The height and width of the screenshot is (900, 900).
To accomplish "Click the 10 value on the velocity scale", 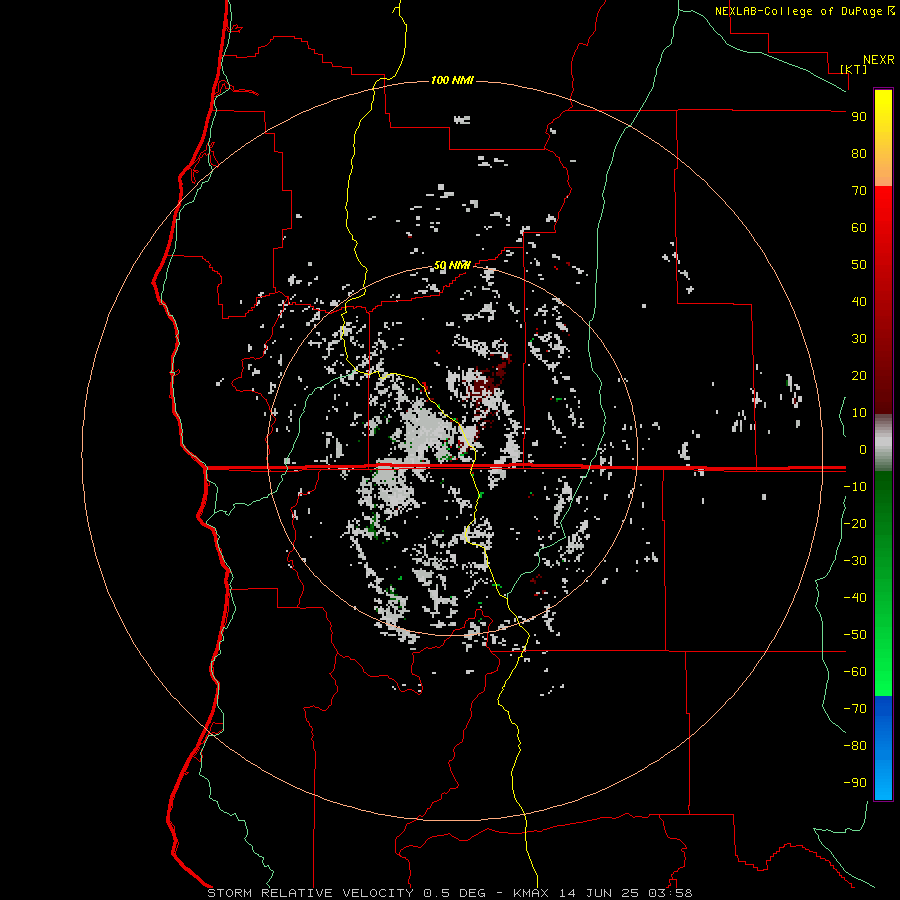I will pos(859,413).
